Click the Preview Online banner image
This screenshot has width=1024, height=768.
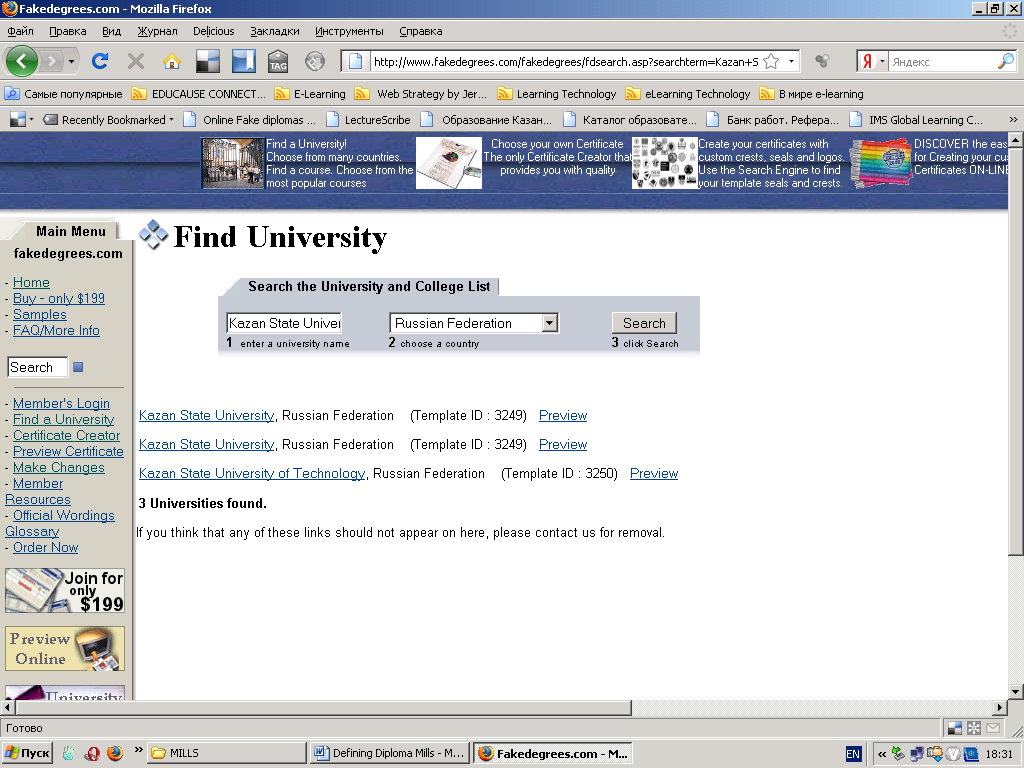[x=65, y=648]
